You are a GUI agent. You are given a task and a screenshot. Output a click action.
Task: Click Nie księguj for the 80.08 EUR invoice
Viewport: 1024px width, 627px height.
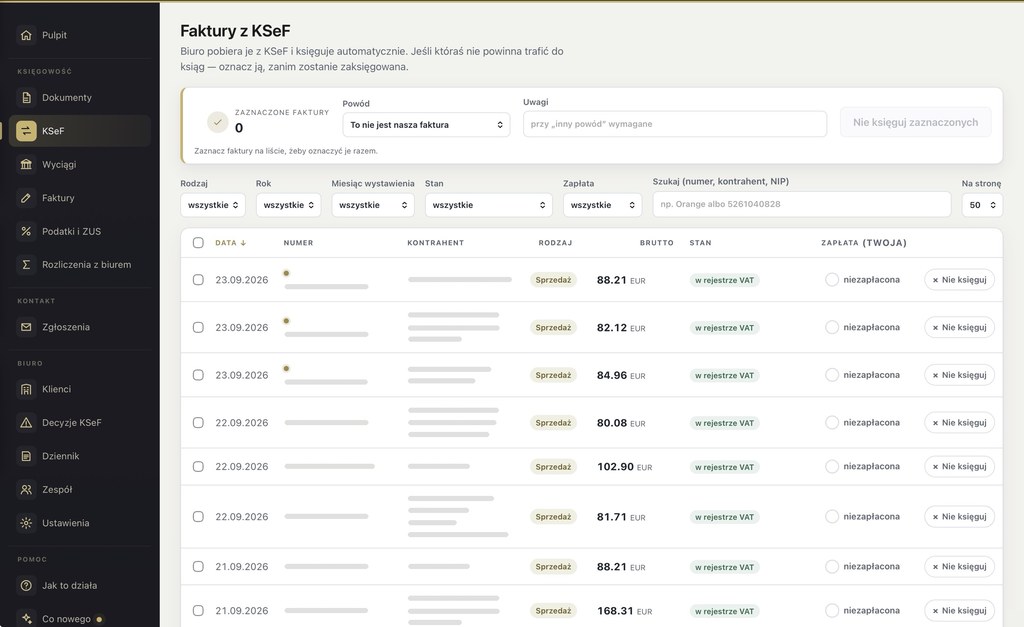click(959, 423)
